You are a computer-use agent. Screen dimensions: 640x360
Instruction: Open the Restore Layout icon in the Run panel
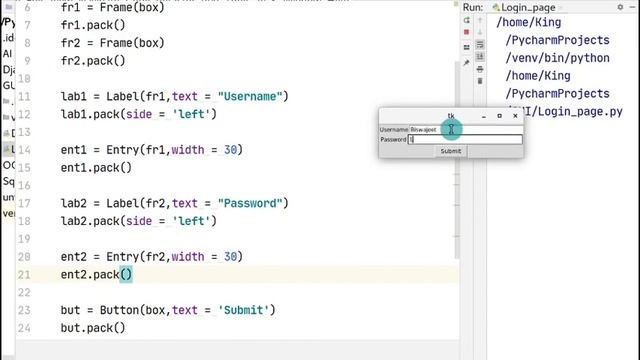467,47
